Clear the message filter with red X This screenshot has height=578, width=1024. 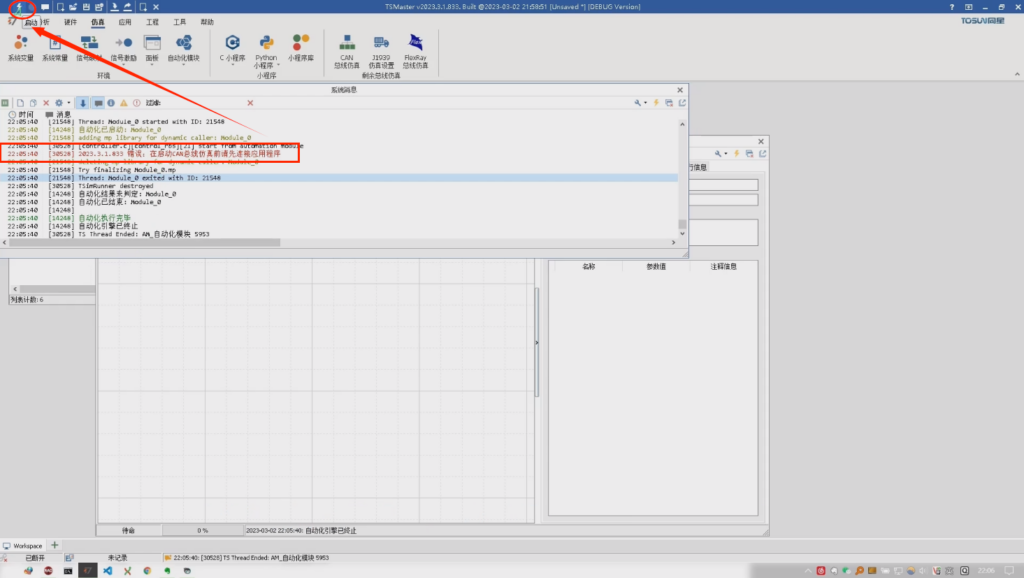(x=250, y=102)
